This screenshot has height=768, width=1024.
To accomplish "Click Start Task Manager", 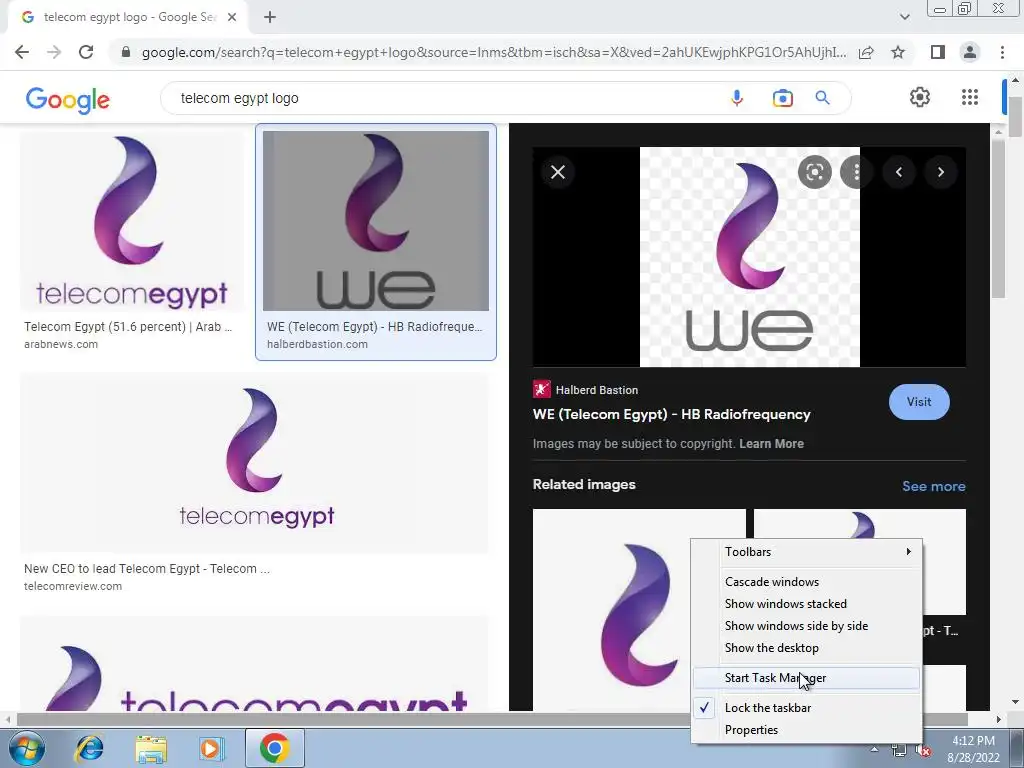I will 807,678.
